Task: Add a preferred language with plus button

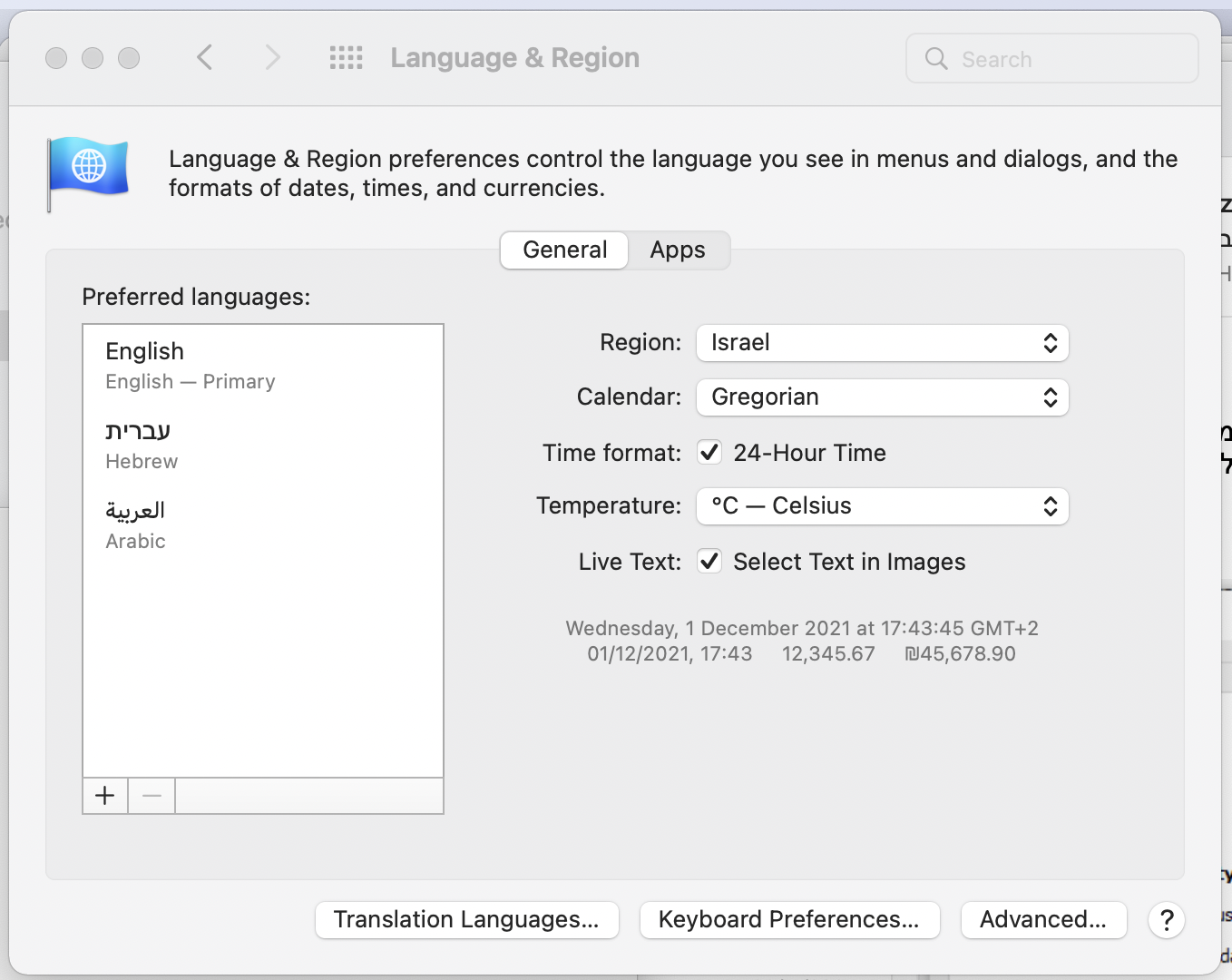Action: (105, 796)
